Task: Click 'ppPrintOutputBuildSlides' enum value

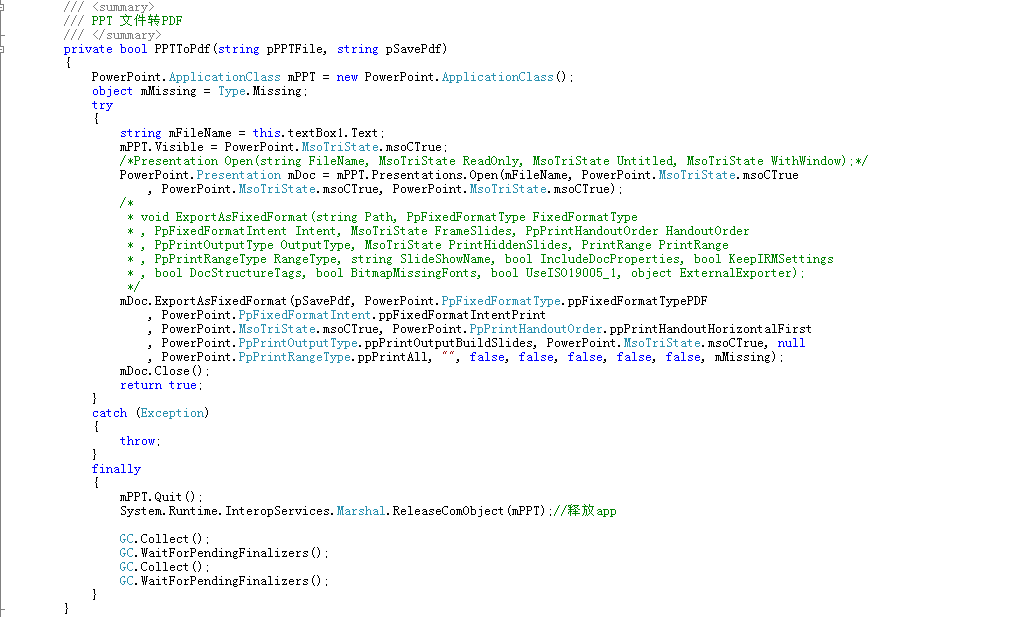Action: (448, 343)
